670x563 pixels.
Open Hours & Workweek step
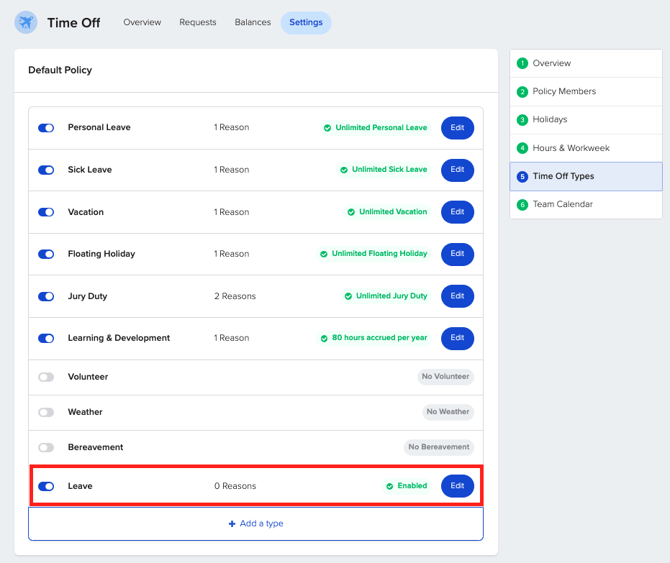coord(586,148)
